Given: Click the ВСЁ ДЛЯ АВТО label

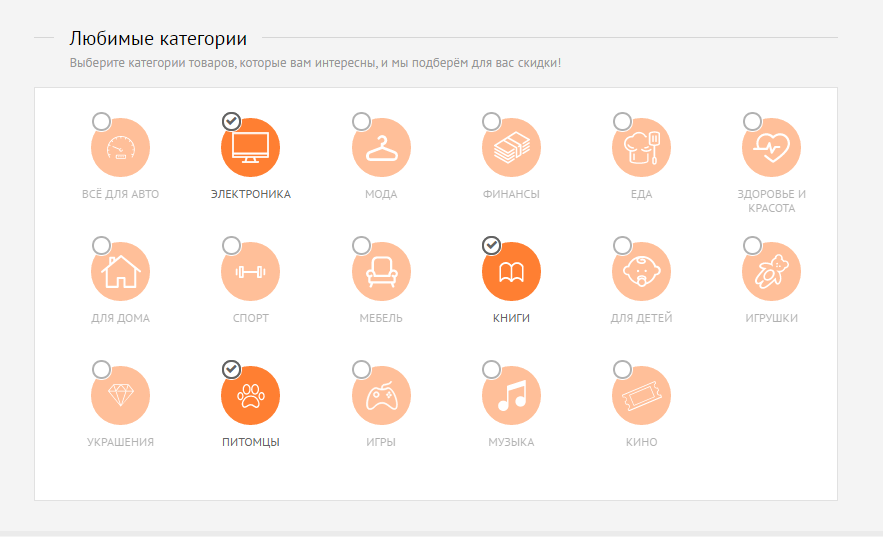Looking at the screenshot, I should [121, 194].
